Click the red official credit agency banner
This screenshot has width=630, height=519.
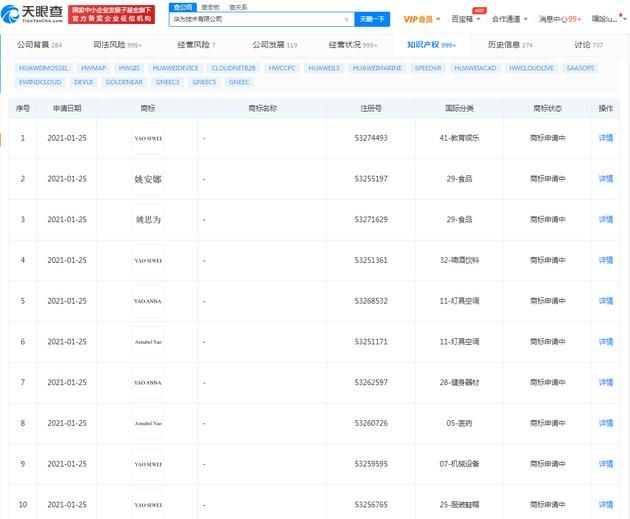click(x=111, y=14)
